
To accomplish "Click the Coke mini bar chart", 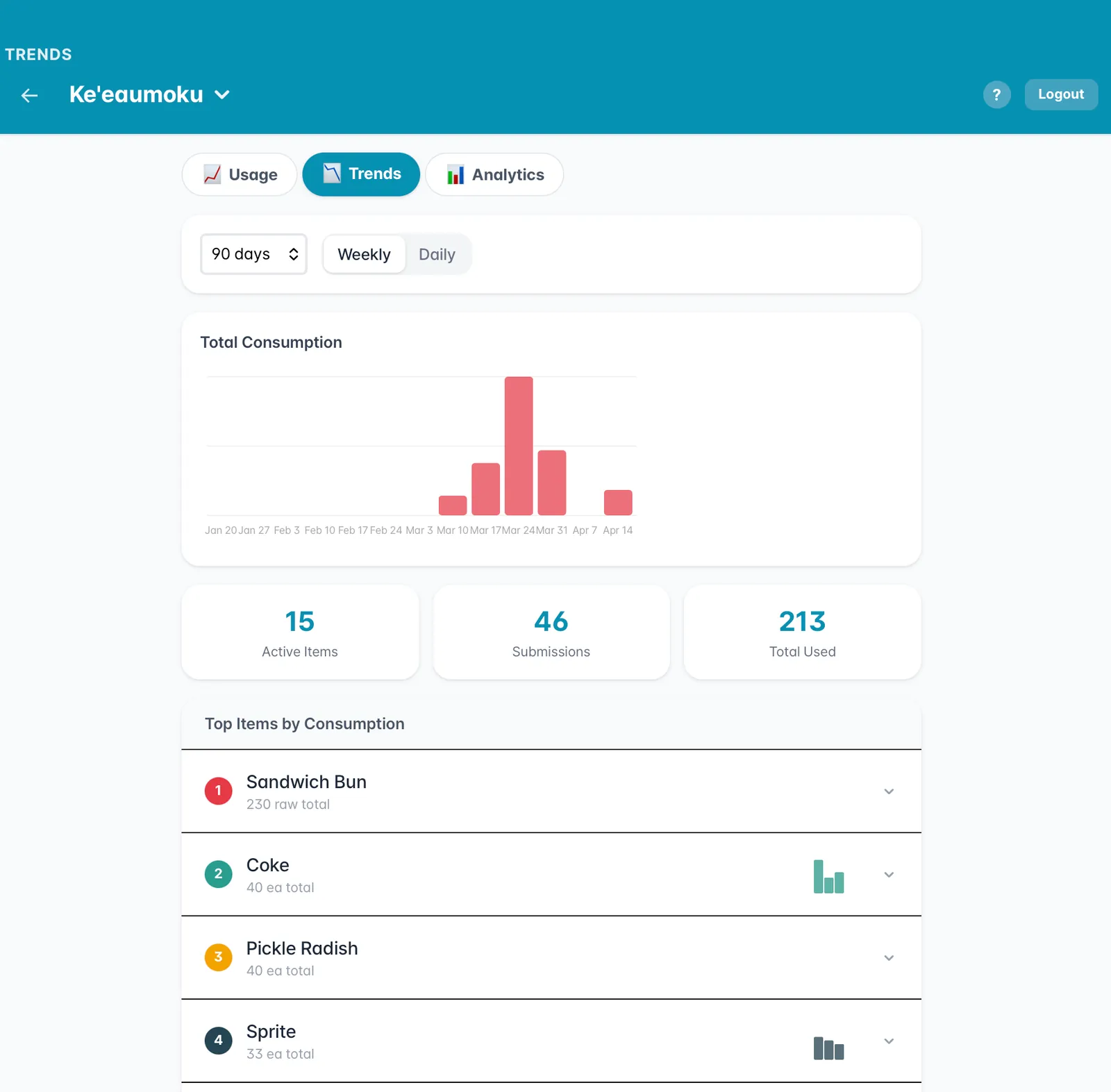I will [828, 876].
